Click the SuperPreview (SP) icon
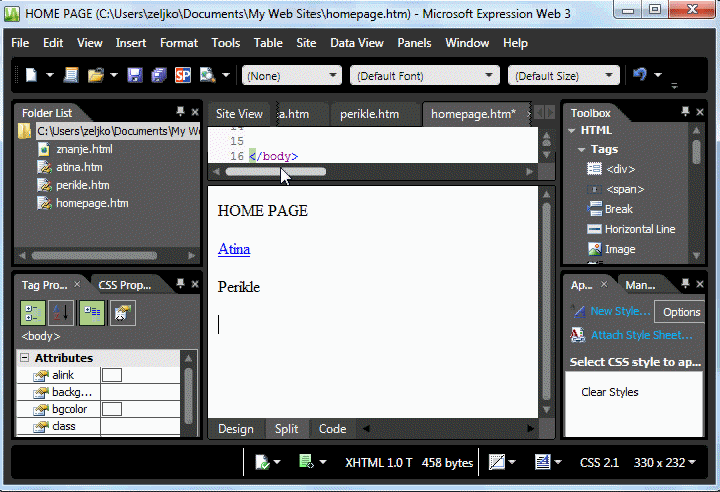Image resolution: width=720 pixels, height=492 pixels. pyautogui.click(x=183, y=75)
